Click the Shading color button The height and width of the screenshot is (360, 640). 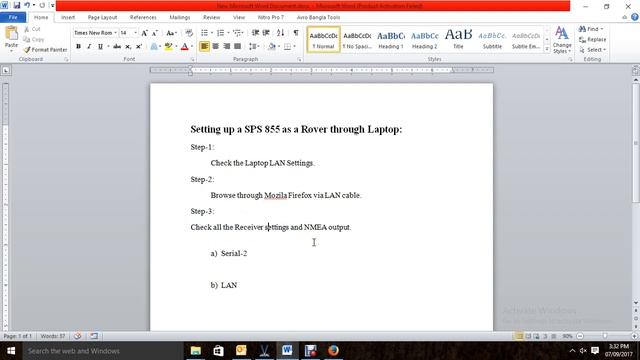(x=272, y=47)
